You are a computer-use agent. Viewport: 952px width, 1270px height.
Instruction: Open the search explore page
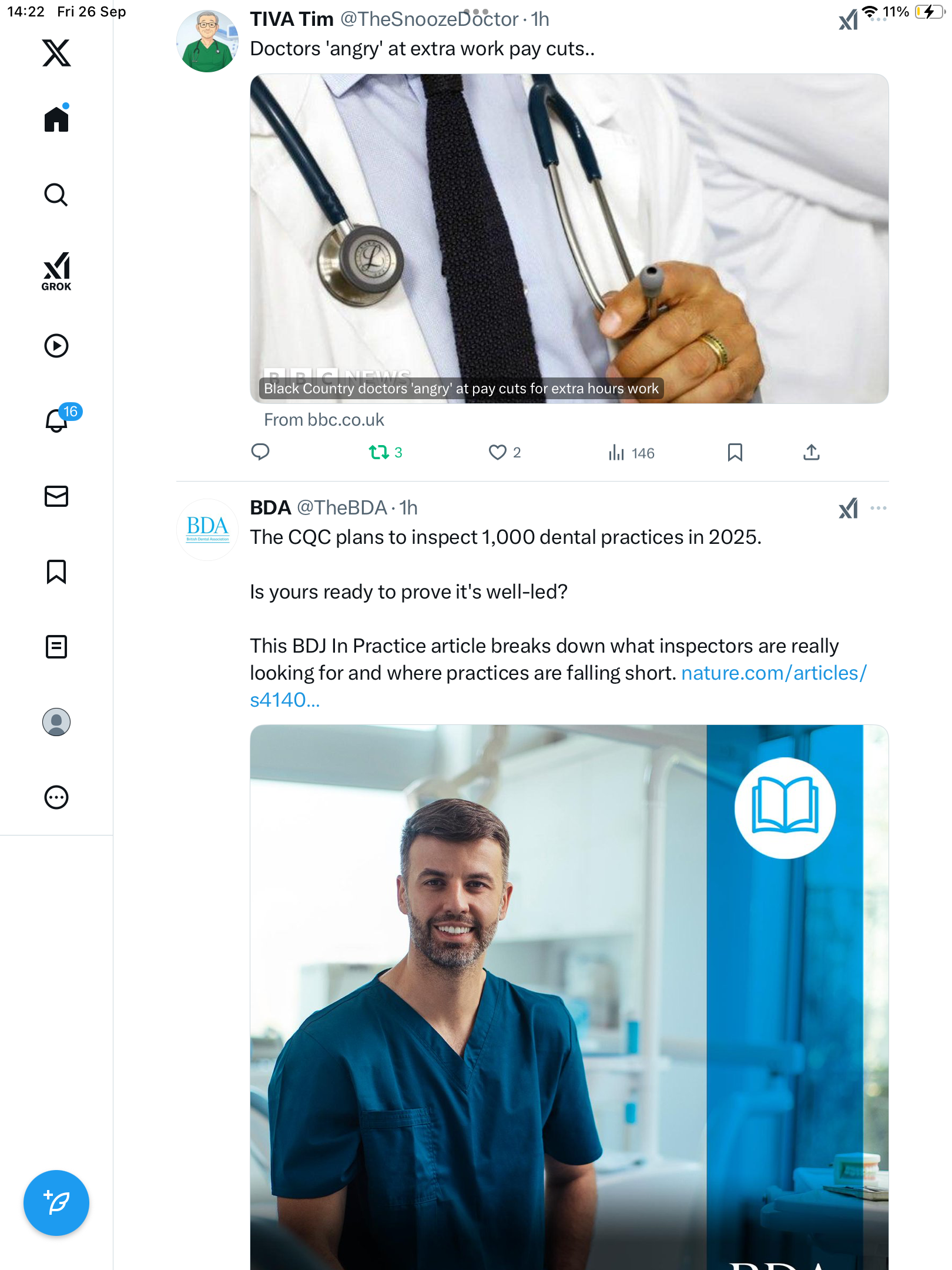point(56,195)
